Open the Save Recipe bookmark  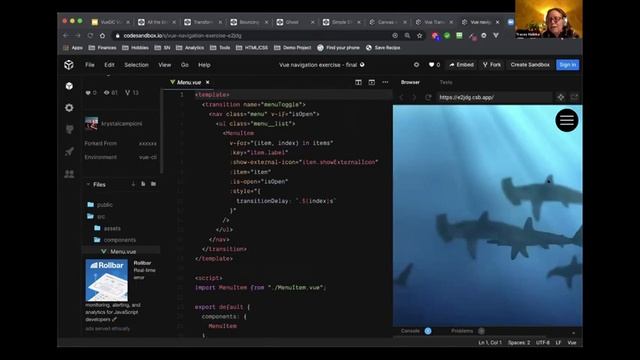pos(383,48)
